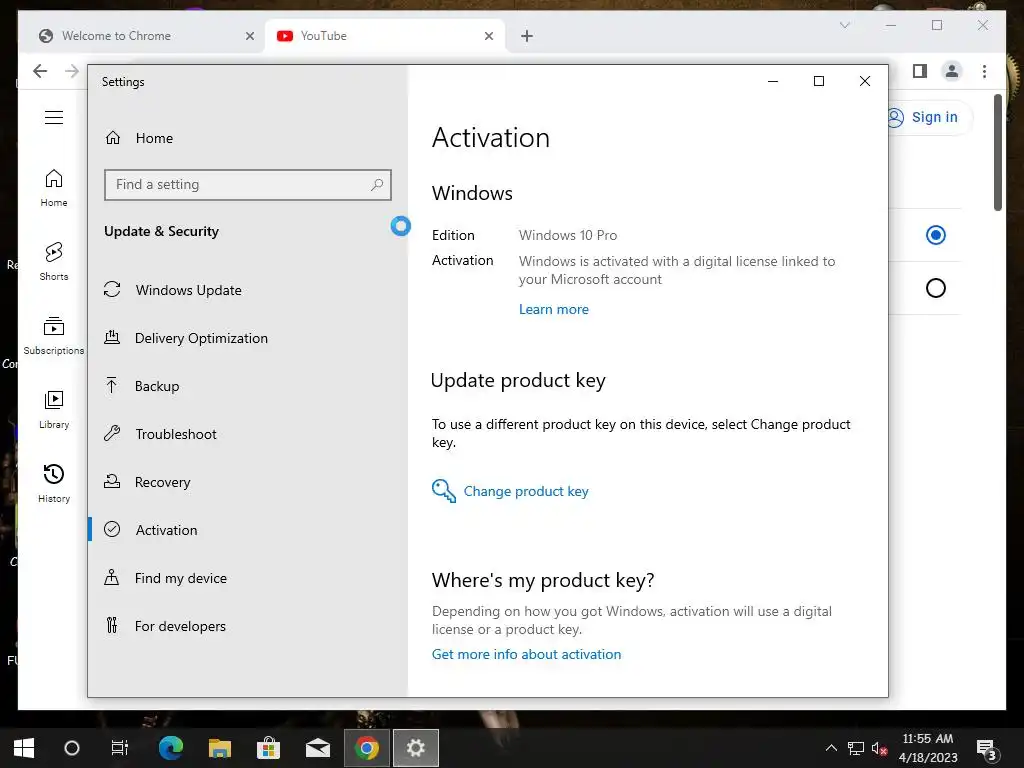The image size is (1024, 768).
Task: Open the clock showing 11:55 AM
Action: [928, 748]
